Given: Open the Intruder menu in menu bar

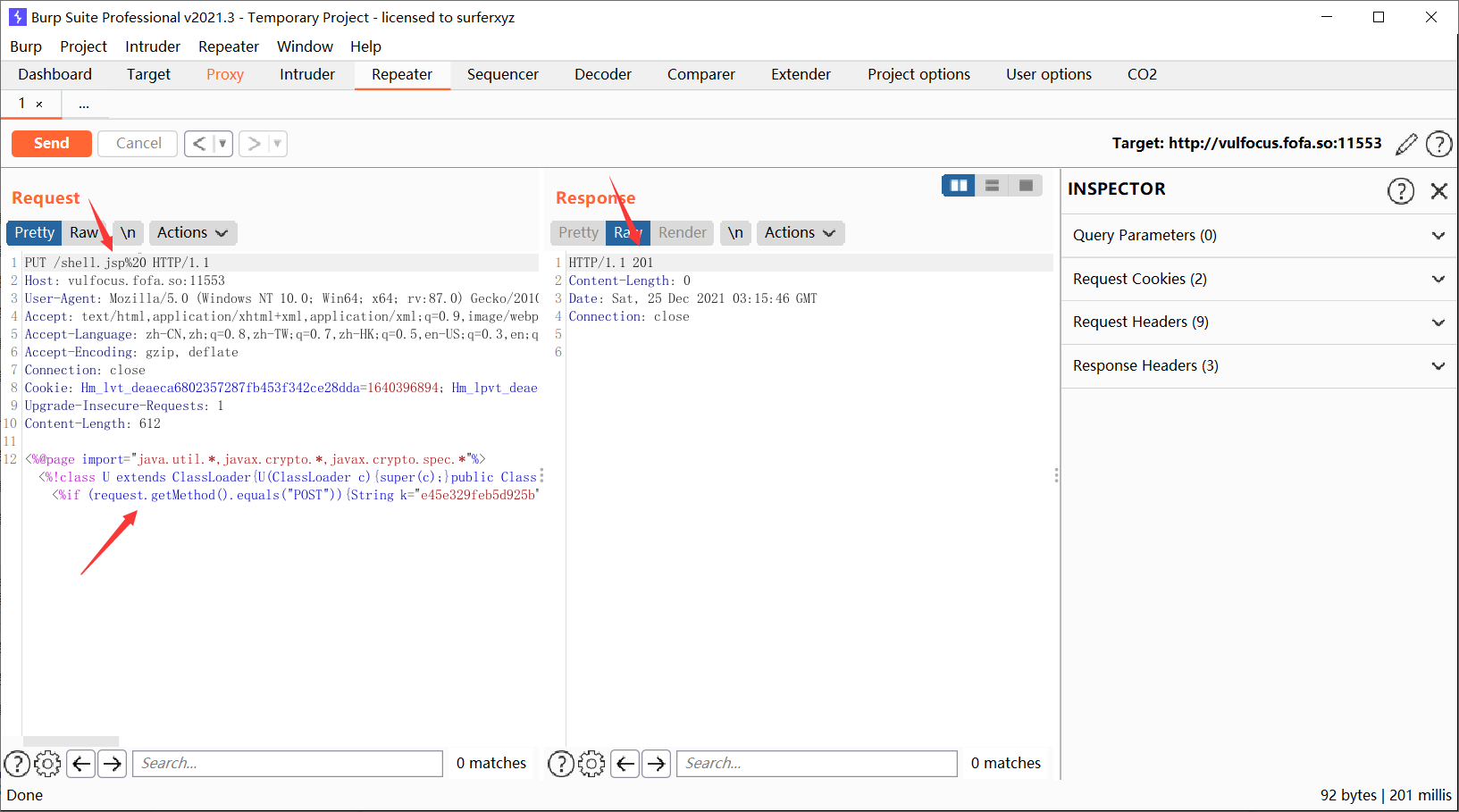Looking at the screenshot, I should [x=153, y=46].
